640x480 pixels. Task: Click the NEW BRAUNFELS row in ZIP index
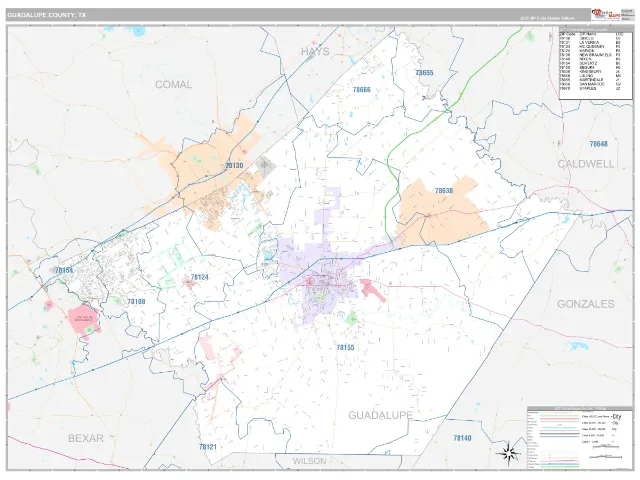590,55
